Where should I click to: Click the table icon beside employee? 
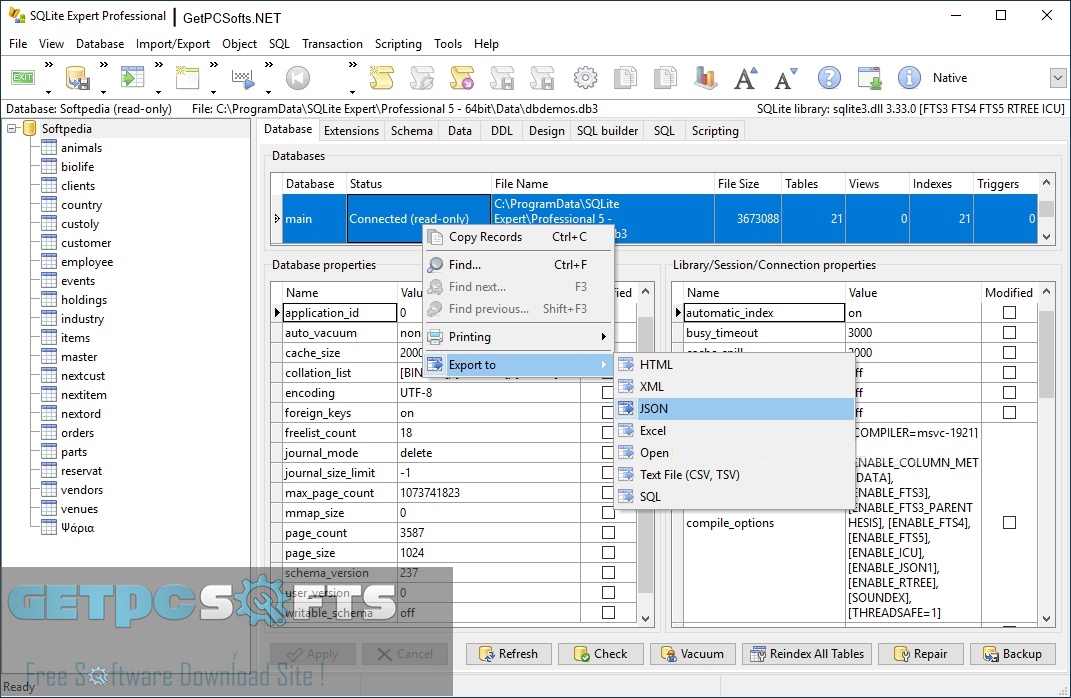coord(48,262)
